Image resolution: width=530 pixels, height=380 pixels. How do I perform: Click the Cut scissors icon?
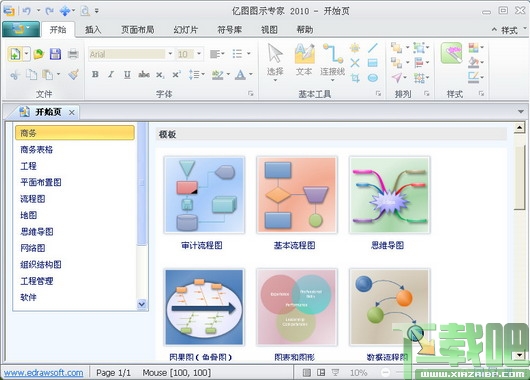click(x=15, y=75)
